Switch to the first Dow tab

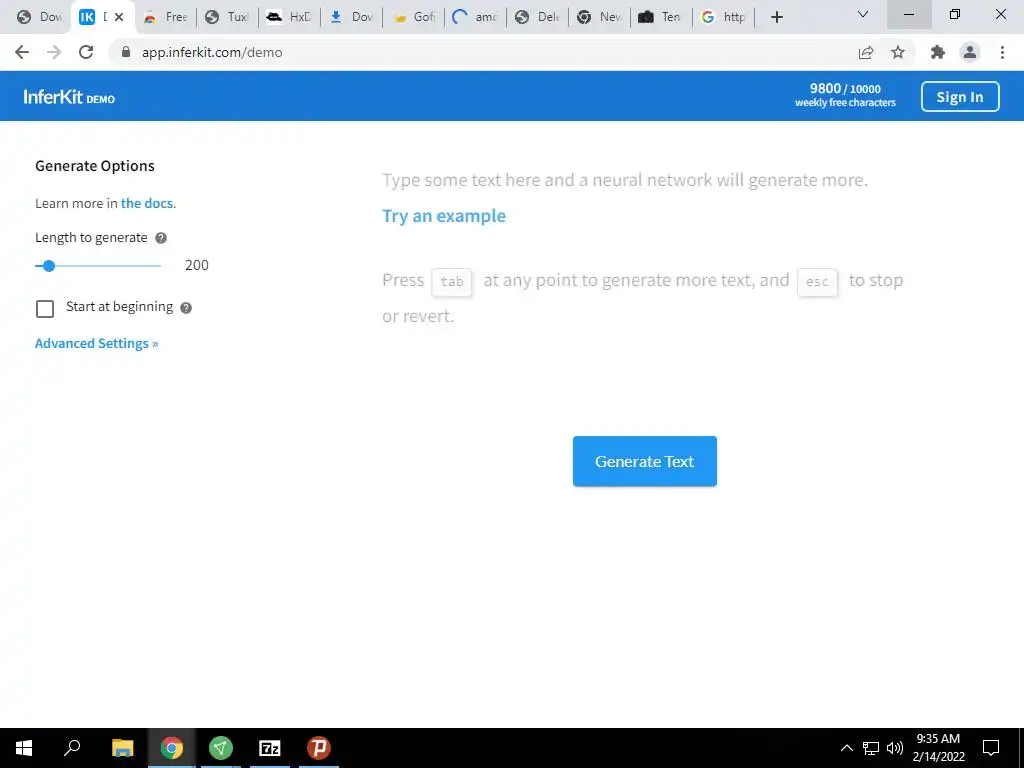point(39,17)
